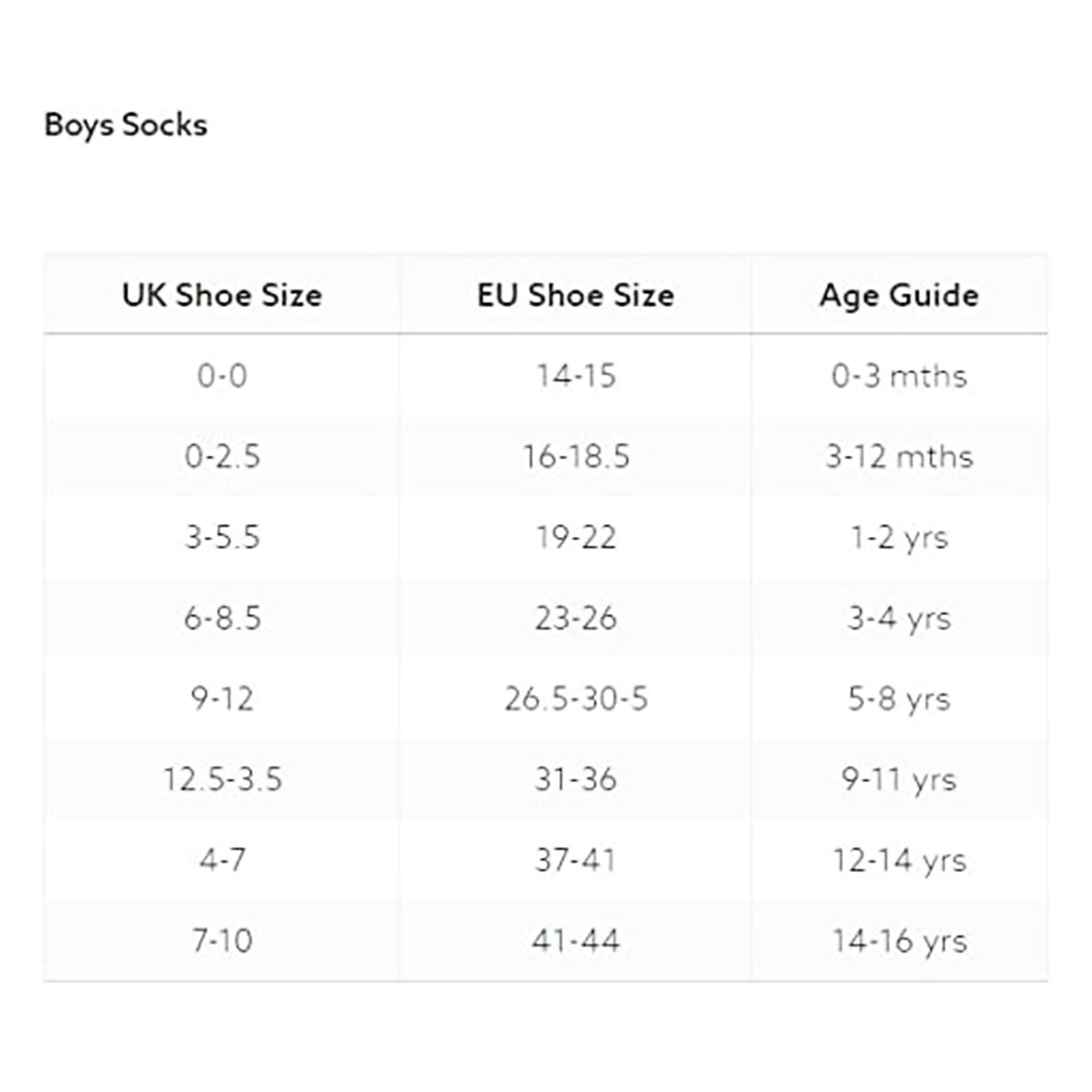Select the Age Guide column header
1092x1092 pixels.
point(899,295)
